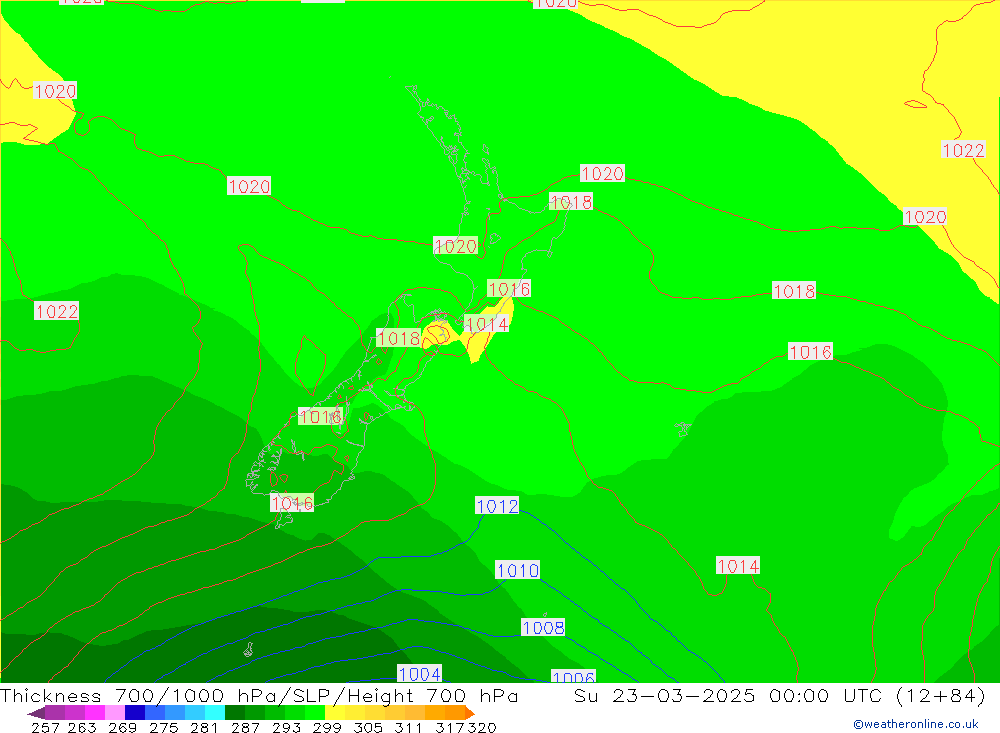Screen dimensions: 1000x733
Task: Click the legend value 293
Action: click(286, 727)
